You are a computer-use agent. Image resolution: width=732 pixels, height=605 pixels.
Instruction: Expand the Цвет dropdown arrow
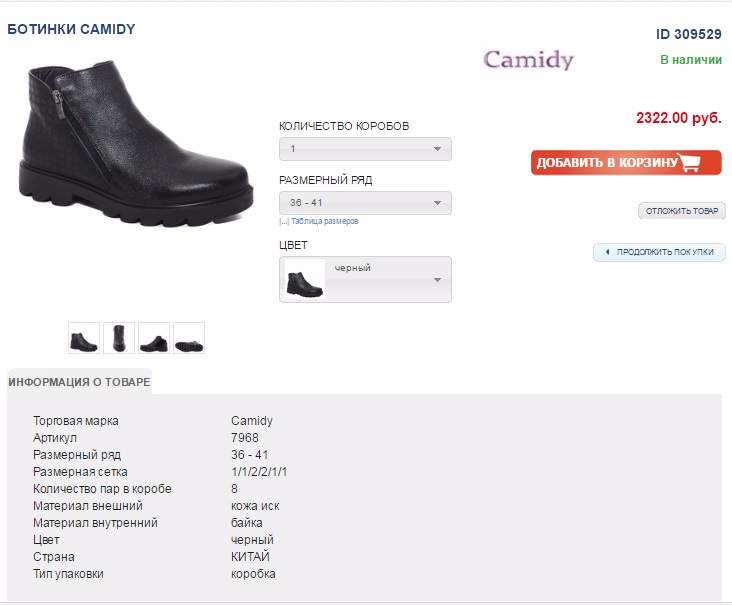[x=437, y=280]
